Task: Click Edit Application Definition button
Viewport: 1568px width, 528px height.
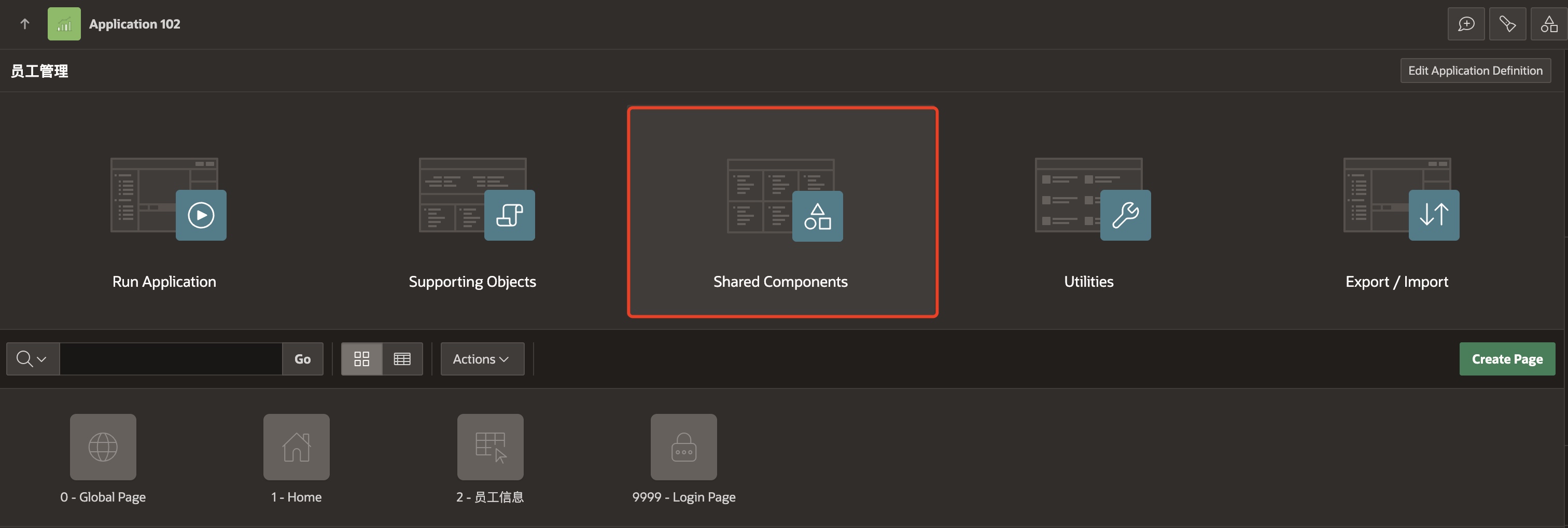Action: pos(1475,71)
